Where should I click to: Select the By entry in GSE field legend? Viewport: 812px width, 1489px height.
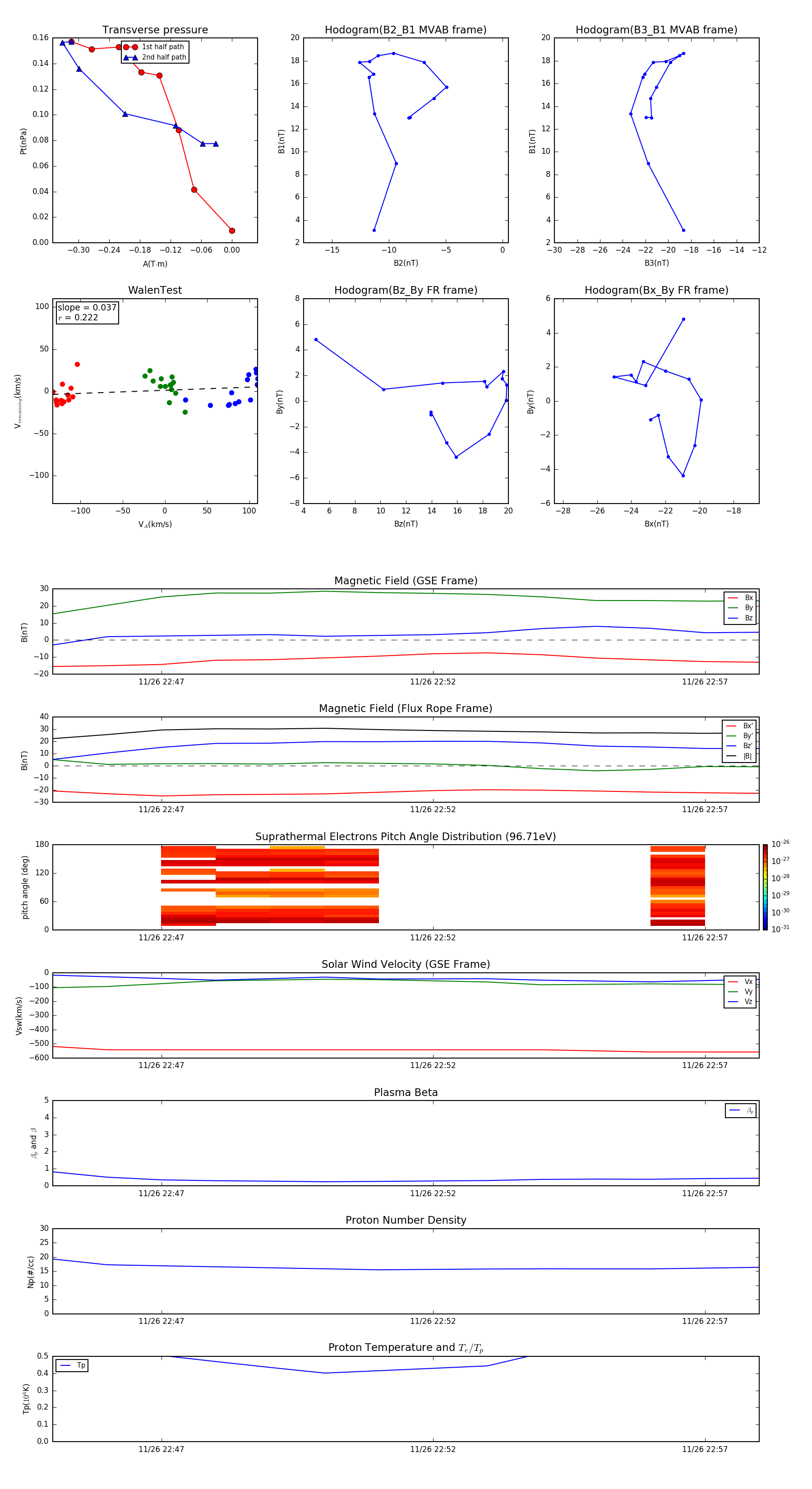(740, 607)
